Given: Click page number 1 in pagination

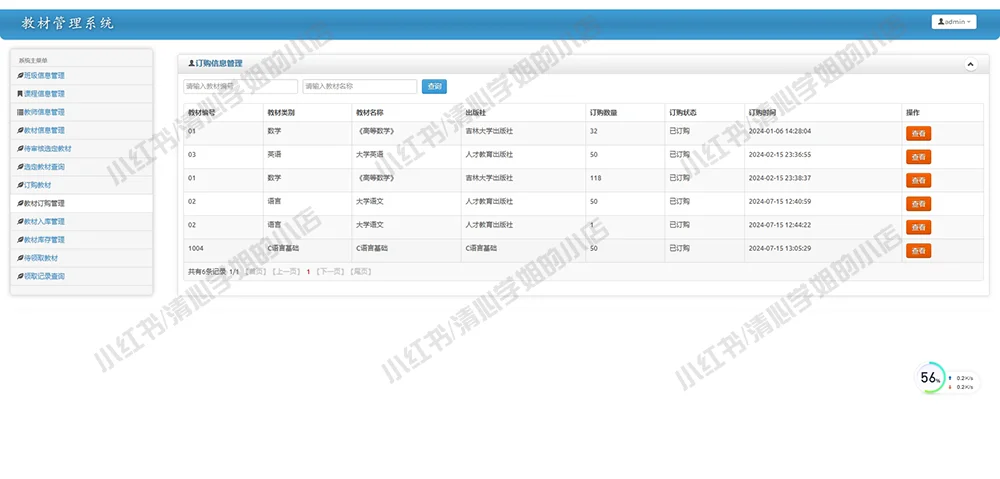Looking at the screenshot, I should 309,272.
